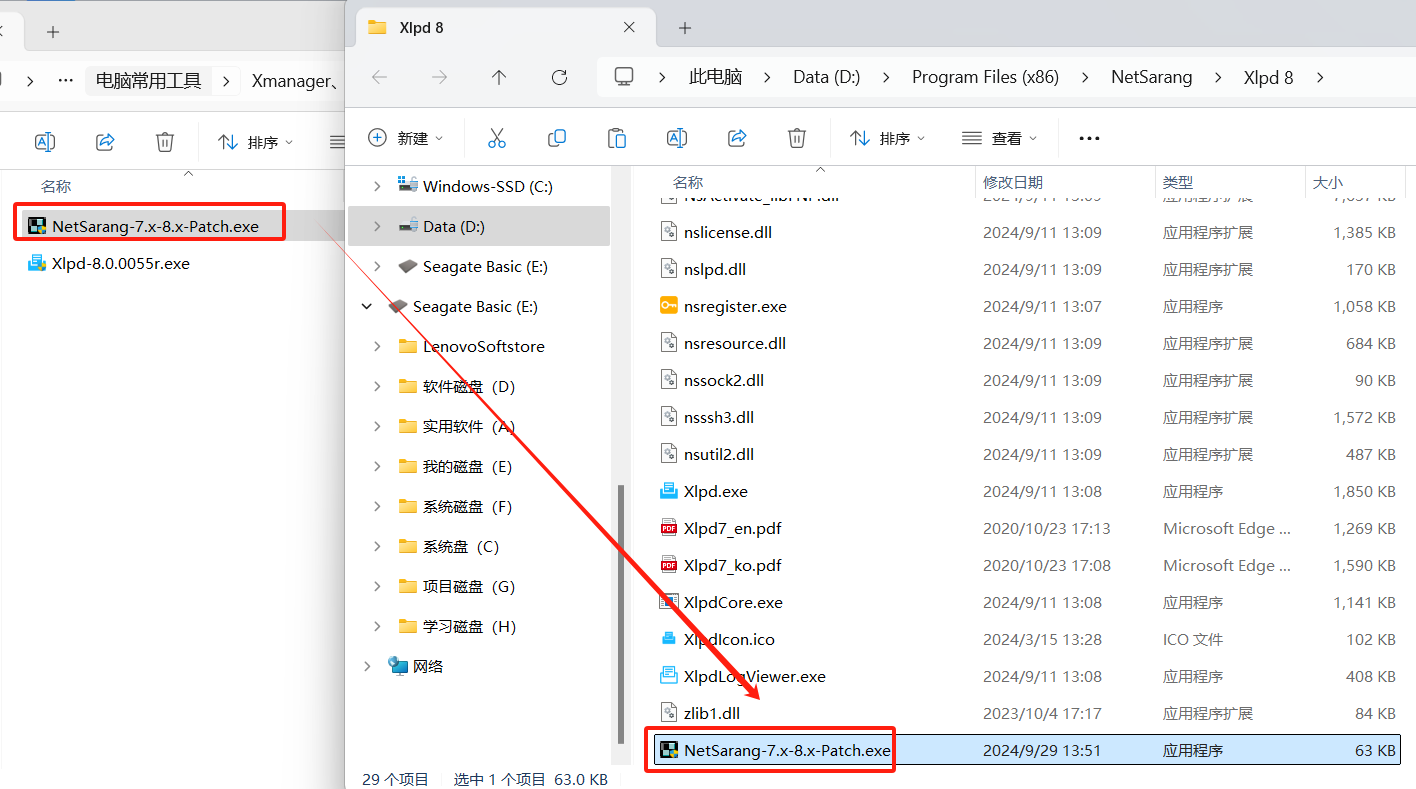Sort by the 名称 column header in Xlpd 8
Screen dimensions: 1416x789
pos(688,182)
